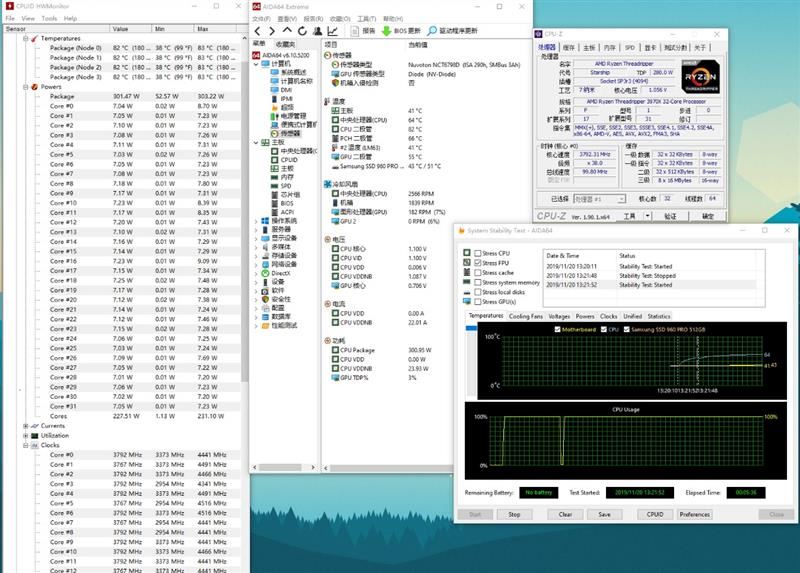Enable the Stress cache checkbox
Screen dimensions: 800x573
tap(478, 272)
